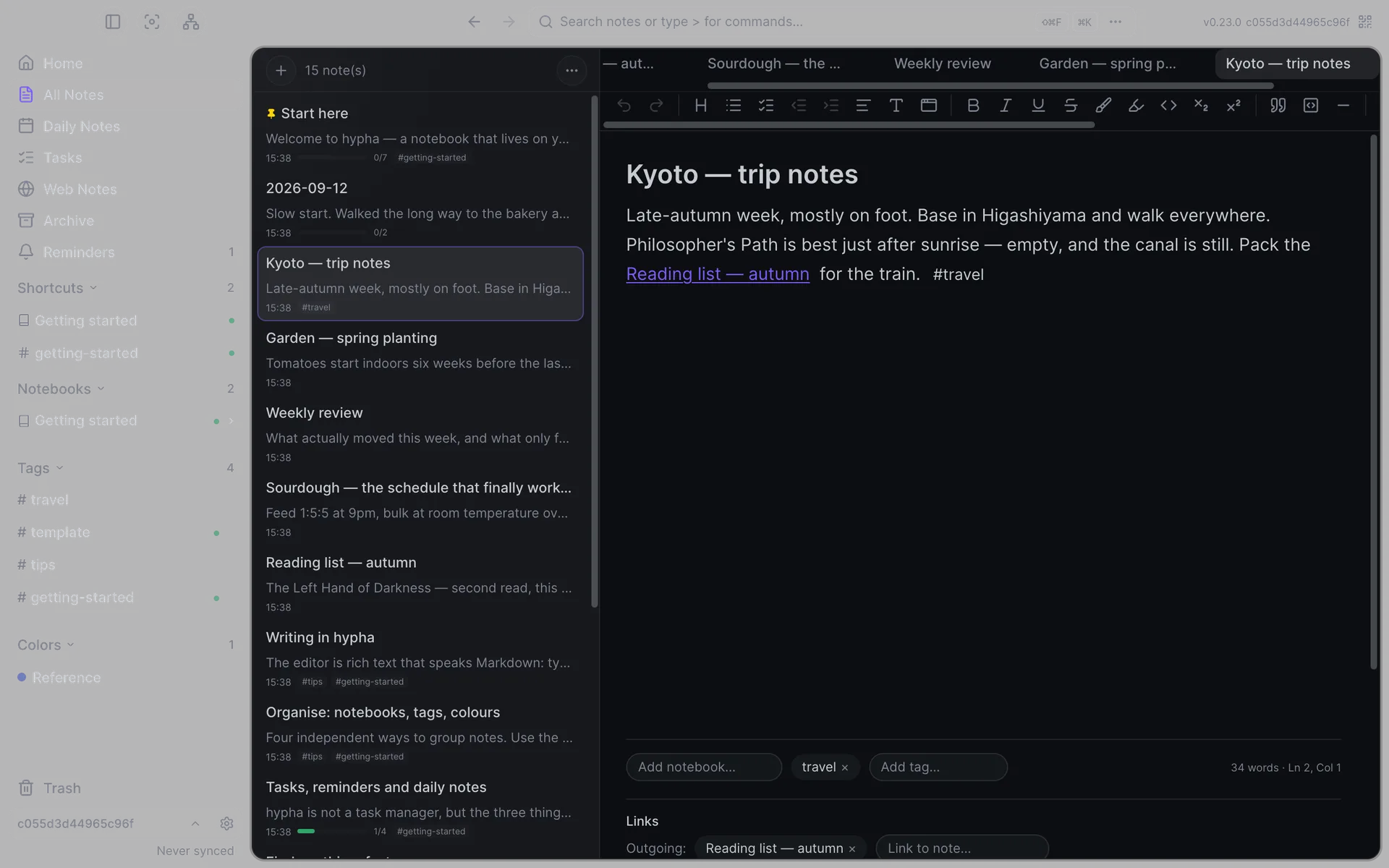Insert a code block
This screenshot has height=868, width=1389.
1311,106
